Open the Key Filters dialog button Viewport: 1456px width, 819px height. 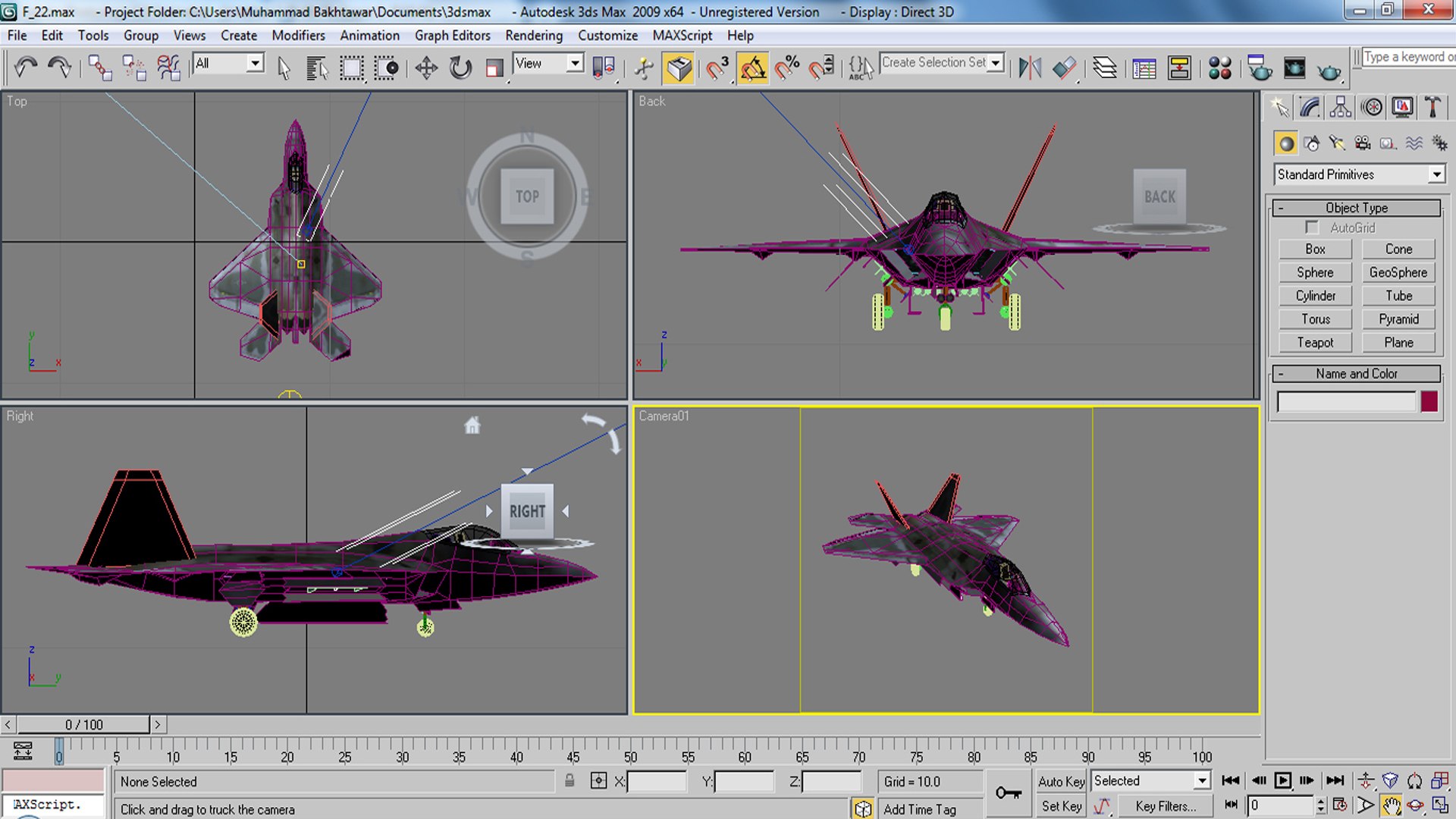coord(1165,806)
